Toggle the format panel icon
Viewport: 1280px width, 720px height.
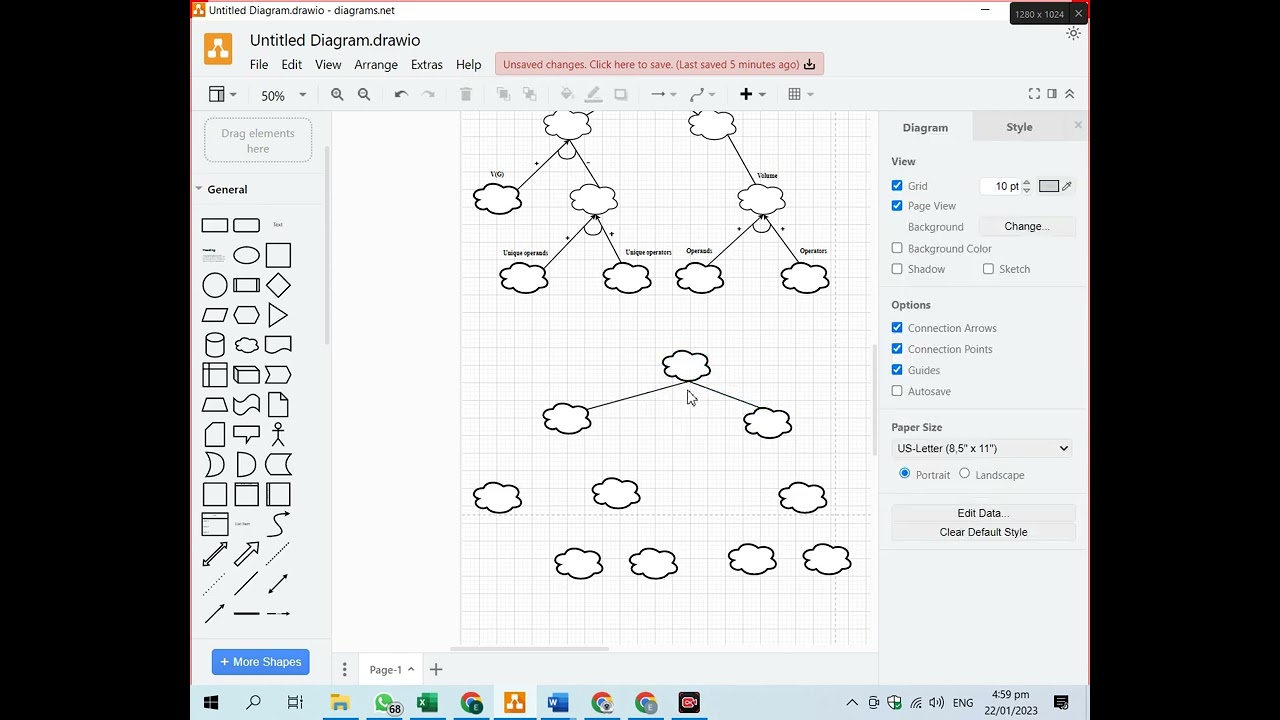pos(1052,94)
